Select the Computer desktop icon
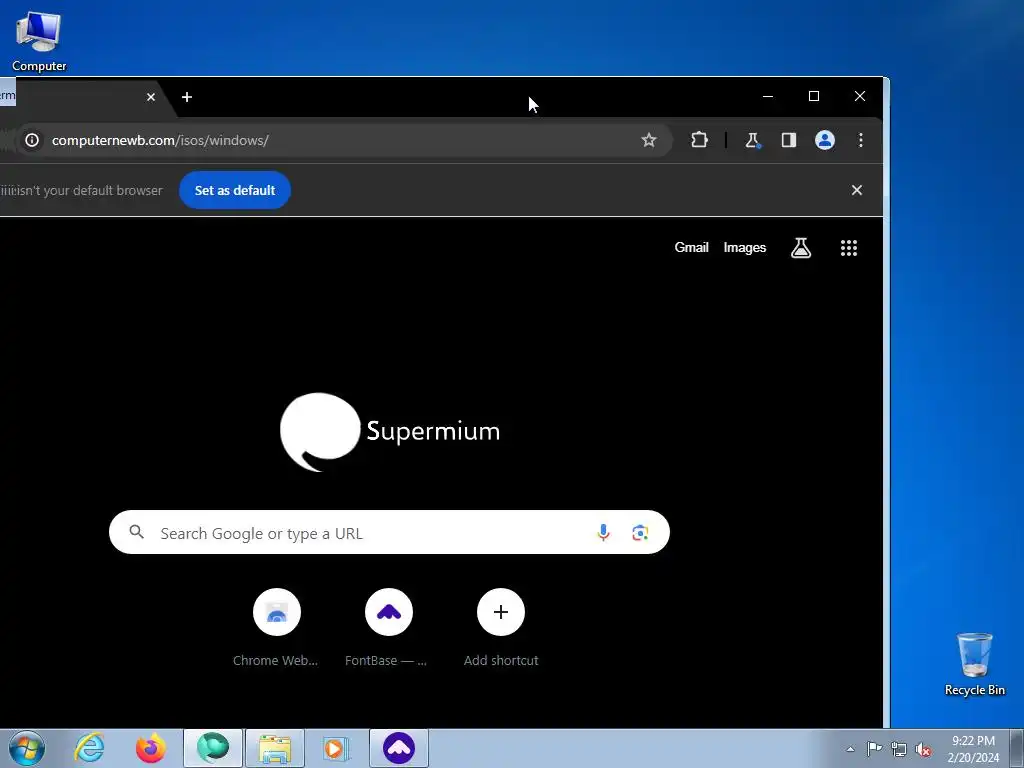Image resolution: width=1024 pixels, height=768 pixels. pyautogui.click(x=39, y=40)
